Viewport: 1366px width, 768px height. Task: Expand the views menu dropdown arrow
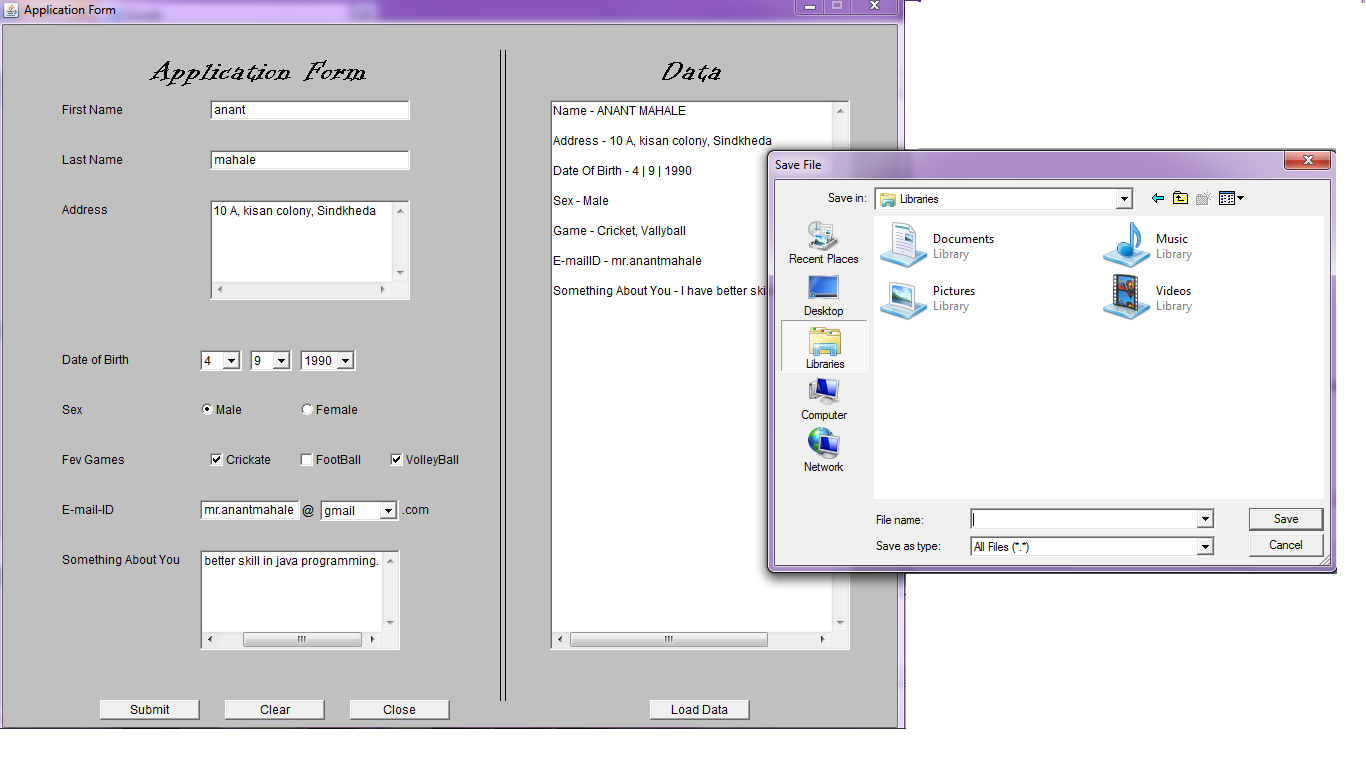coord(1241,198)
